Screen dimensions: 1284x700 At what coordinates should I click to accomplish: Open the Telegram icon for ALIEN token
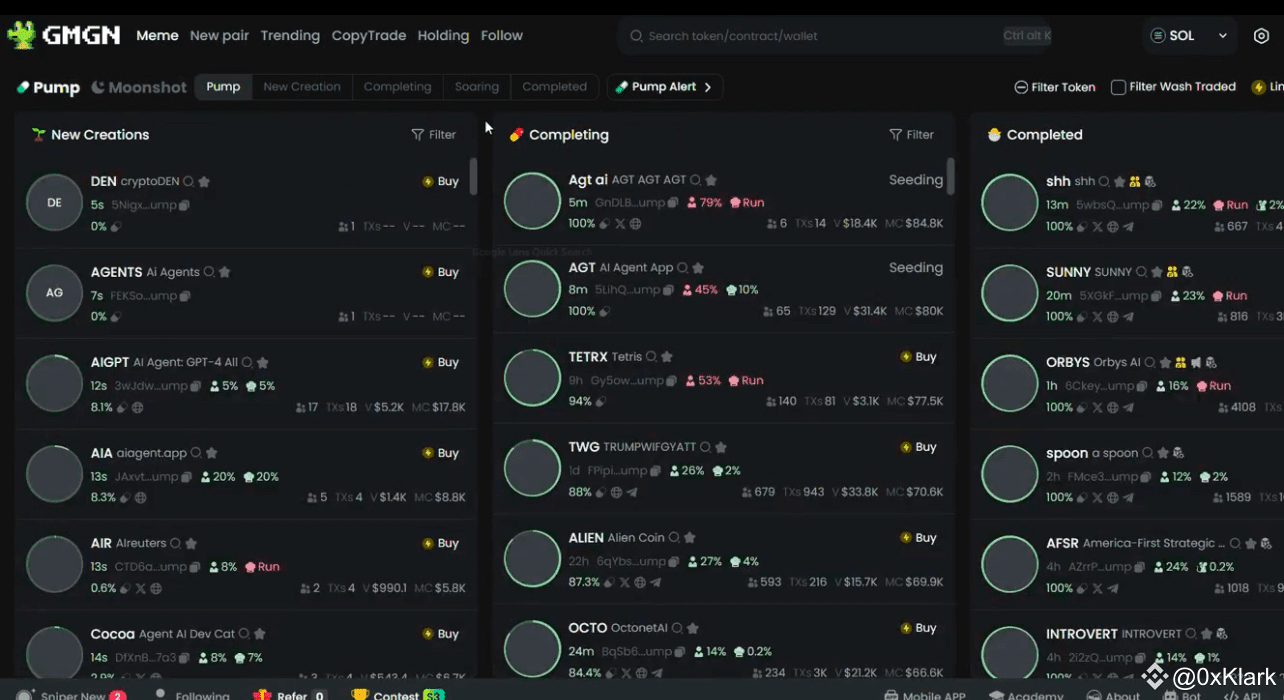(x=655, y=582)
